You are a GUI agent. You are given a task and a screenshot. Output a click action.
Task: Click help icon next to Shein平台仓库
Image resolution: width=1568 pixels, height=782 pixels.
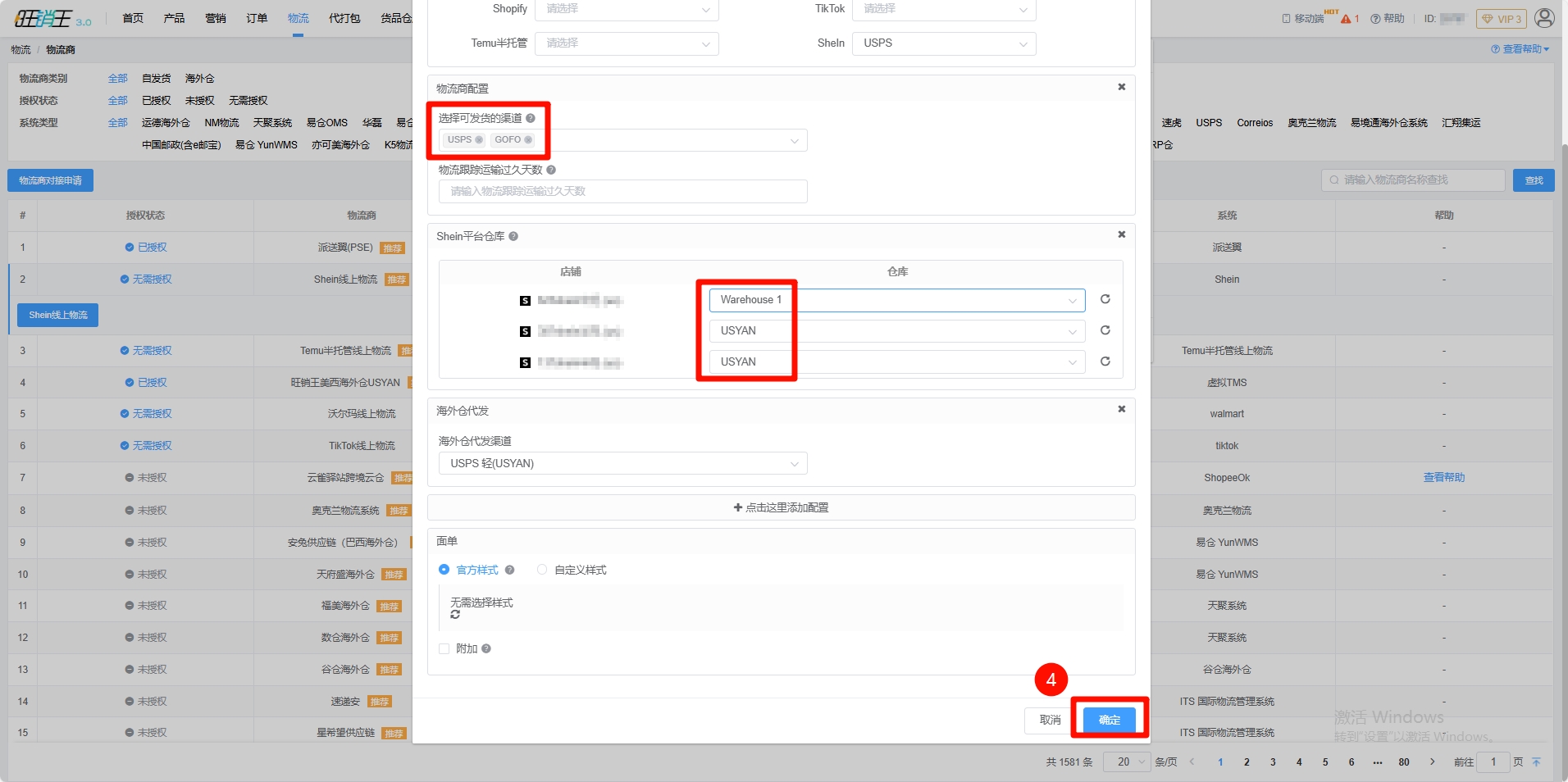coord(513,236)
